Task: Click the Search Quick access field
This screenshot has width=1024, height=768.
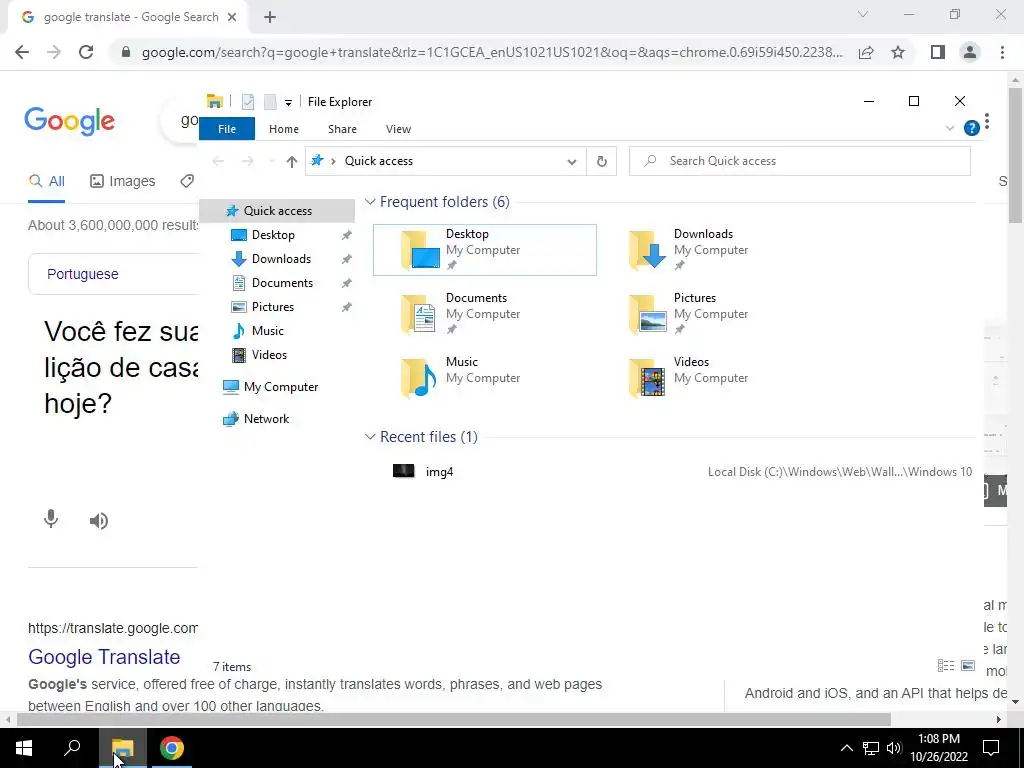Action: 799,161
